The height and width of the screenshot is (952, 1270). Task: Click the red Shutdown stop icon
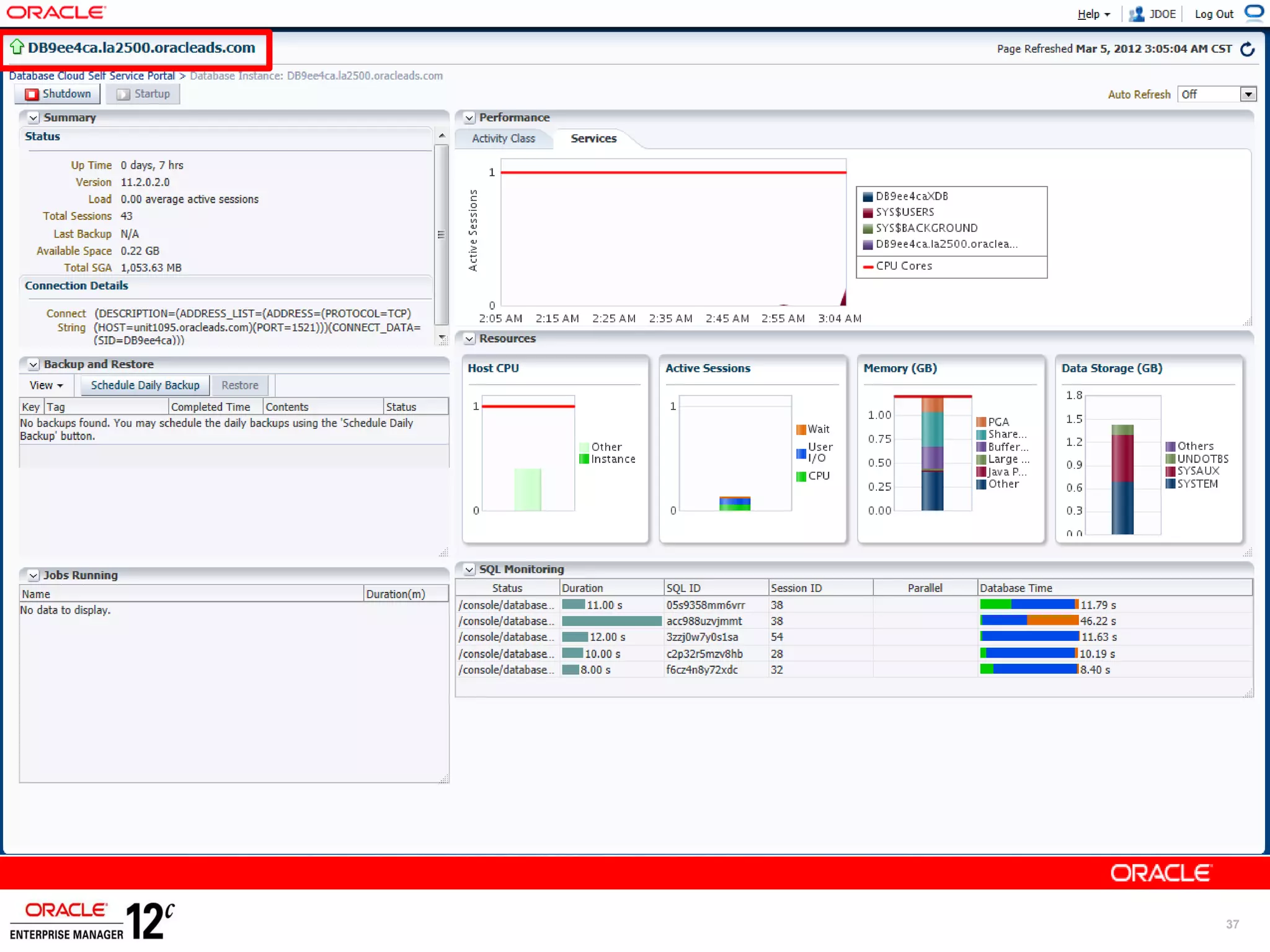(32, 94)
